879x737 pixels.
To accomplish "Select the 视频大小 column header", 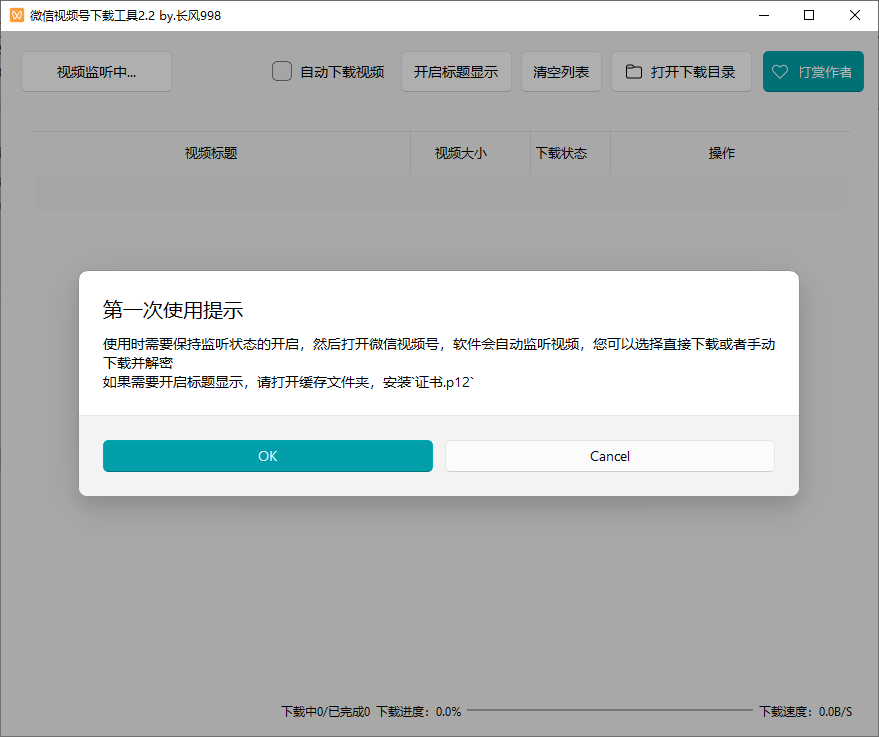I will [x=460, y=153].
